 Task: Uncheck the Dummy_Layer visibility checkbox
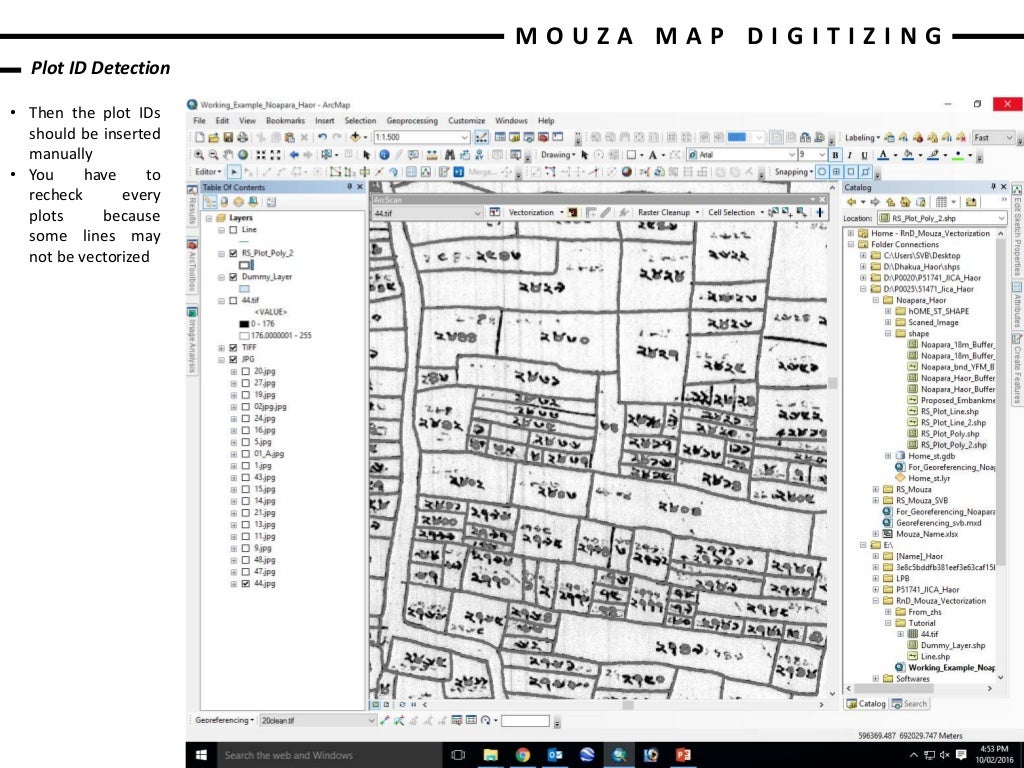click(233, 276)
